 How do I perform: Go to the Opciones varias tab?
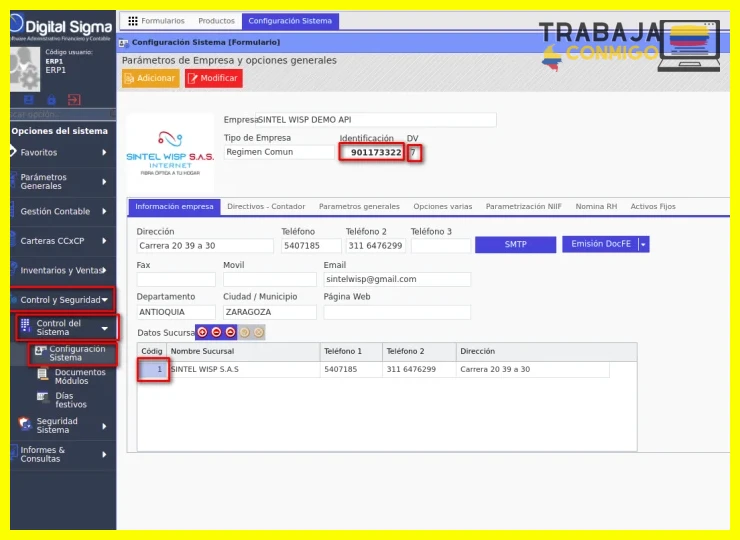tap(443, 207)
